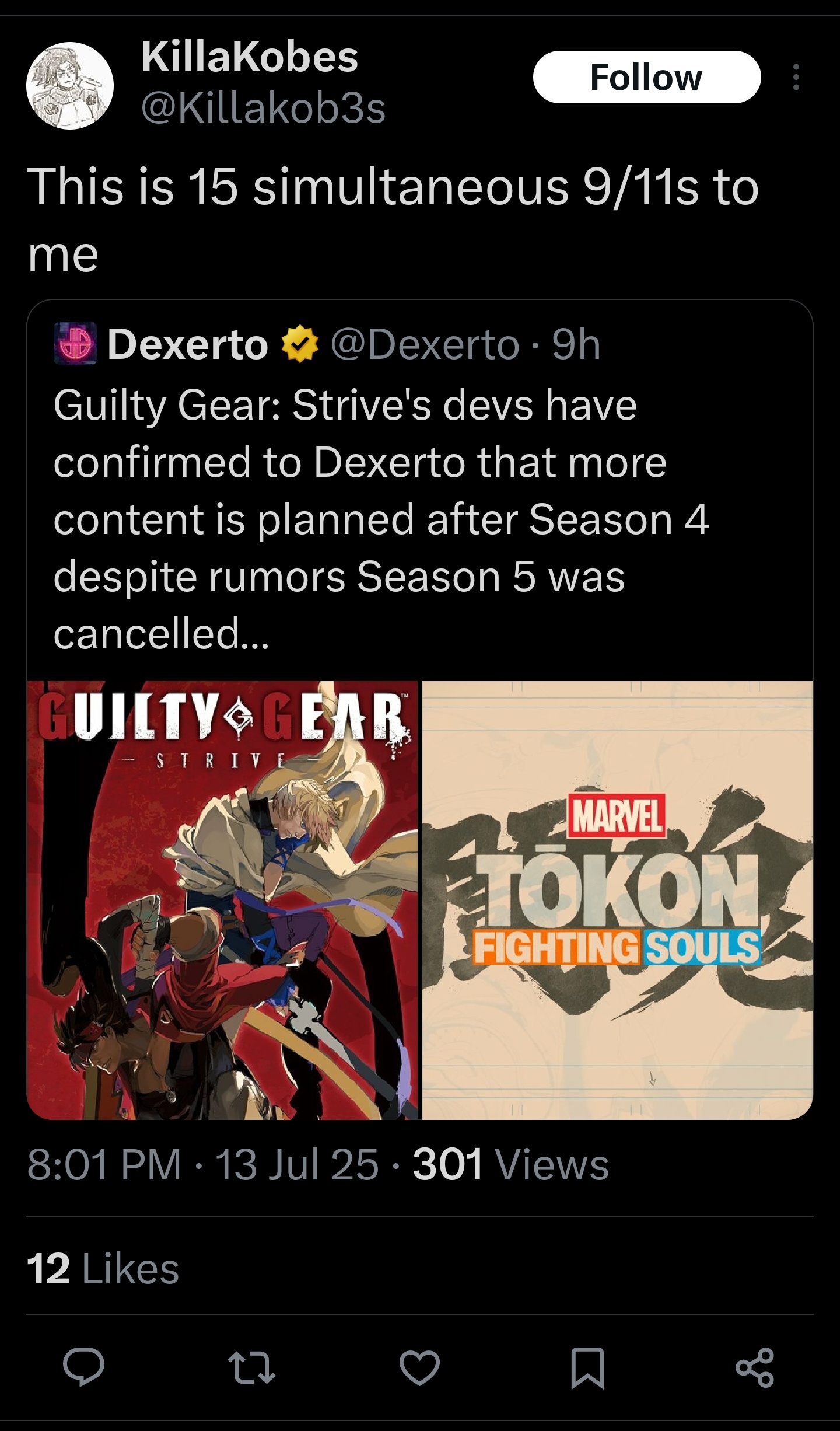
Task: Like the post with heart icon
Action: [419, 1368]
